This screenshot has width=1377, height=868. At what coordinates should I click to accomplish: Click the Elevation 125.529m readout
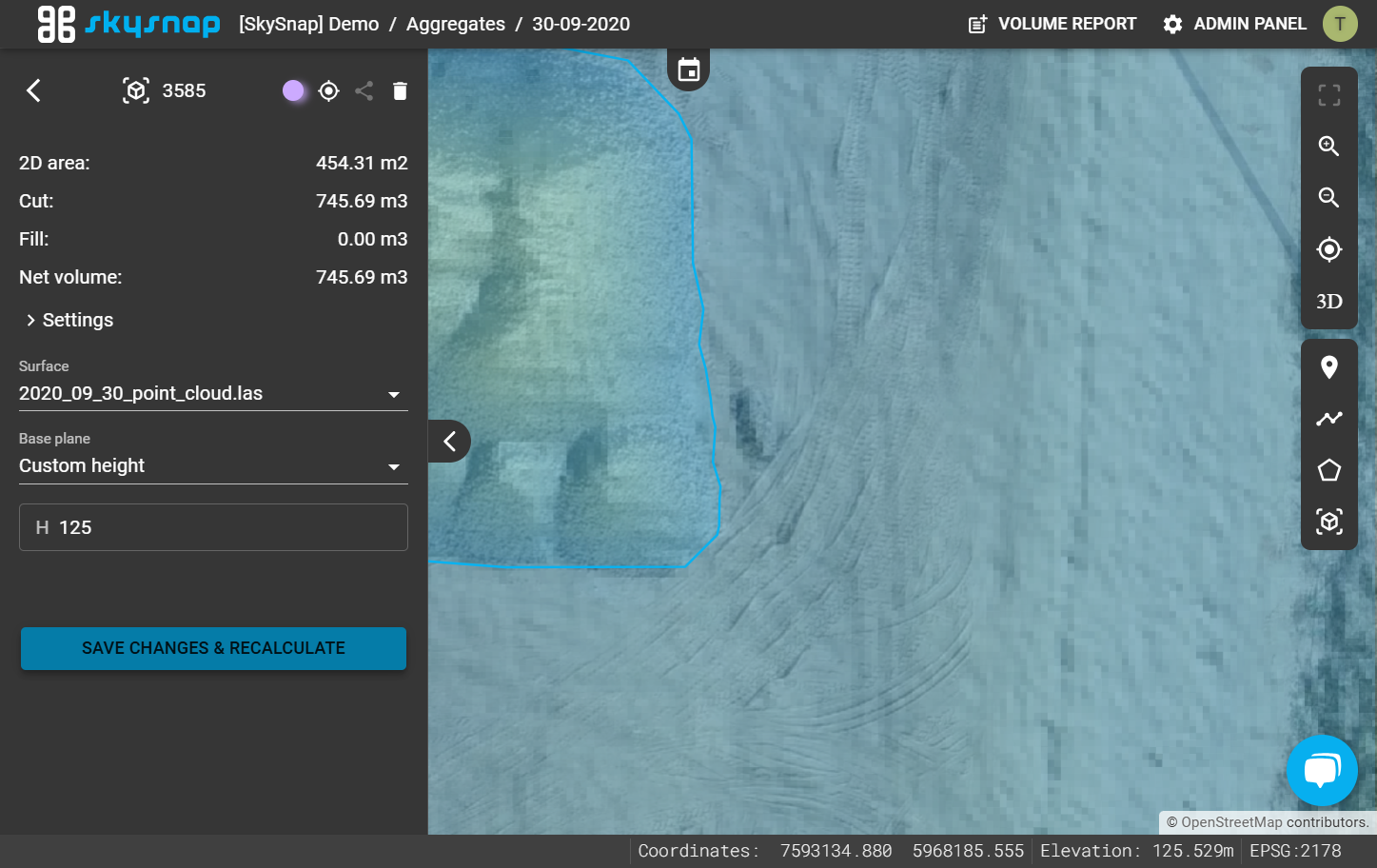point(1137,851)
